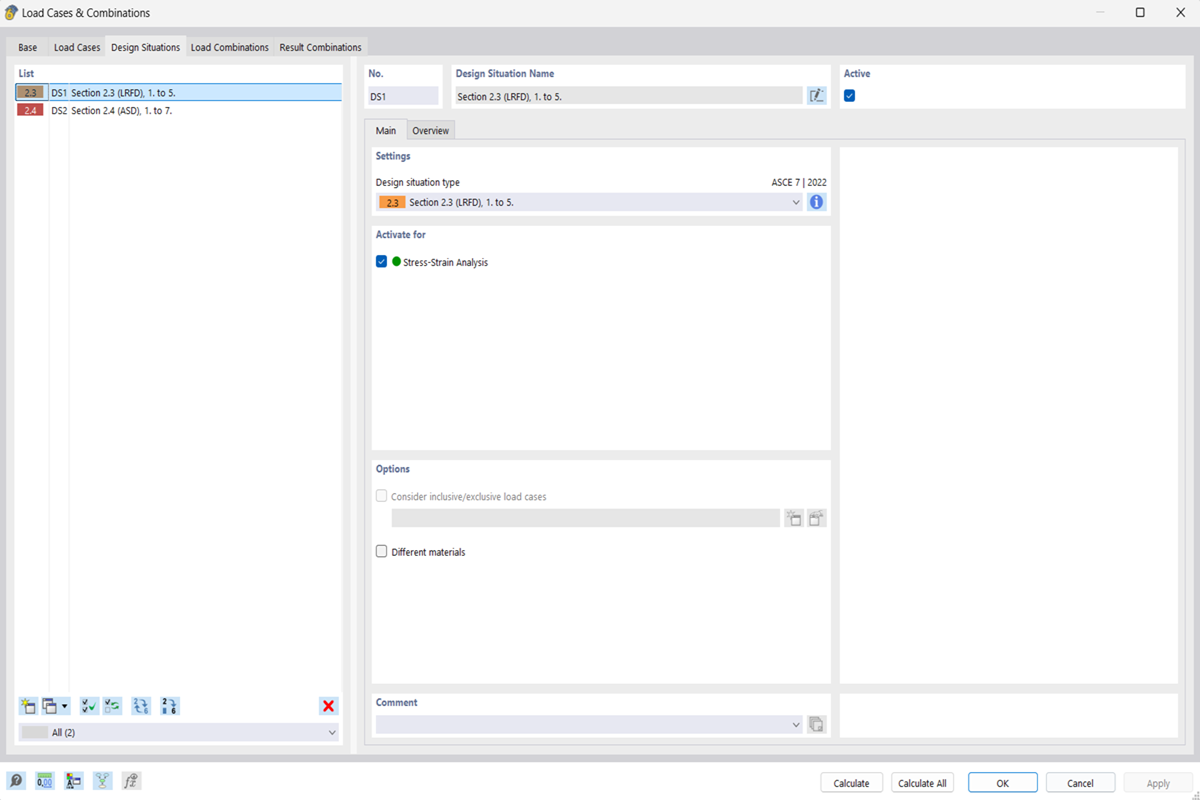1200x800 pixels.
Task: Click the brown 2.3 color tag in list
Action: point(30,92)
